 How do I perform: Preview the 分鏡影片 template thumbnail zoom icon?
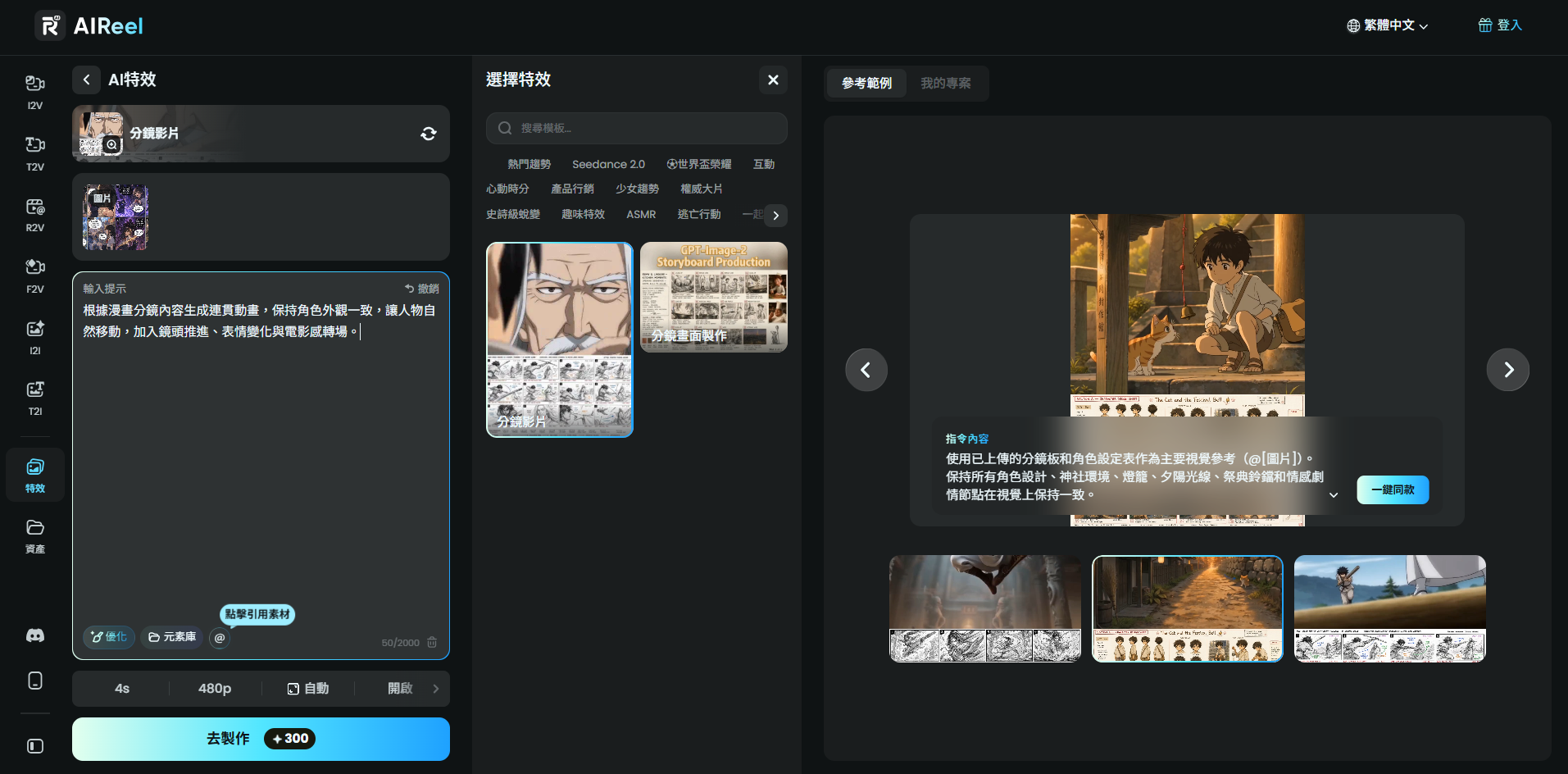[x=111, y=145]
